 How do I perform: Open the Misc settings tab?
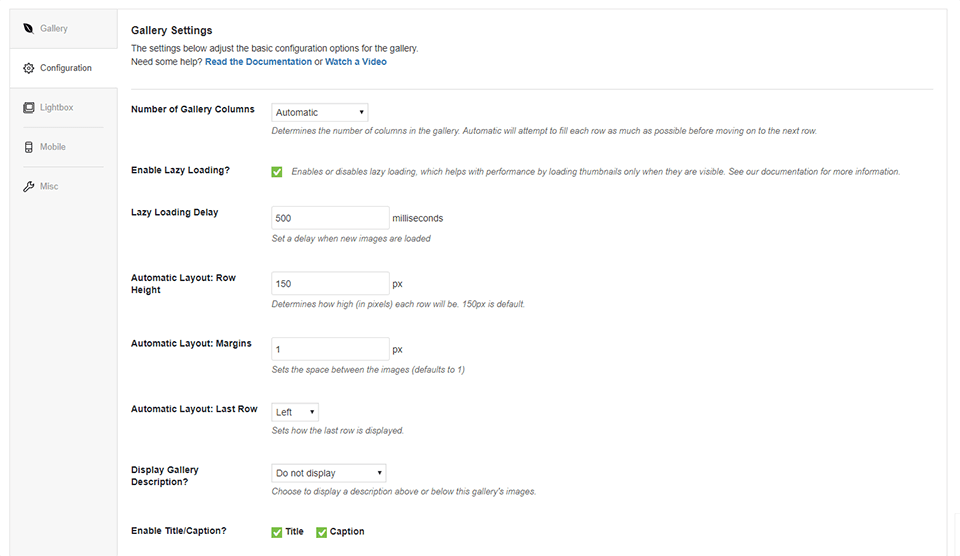point(49,186)
